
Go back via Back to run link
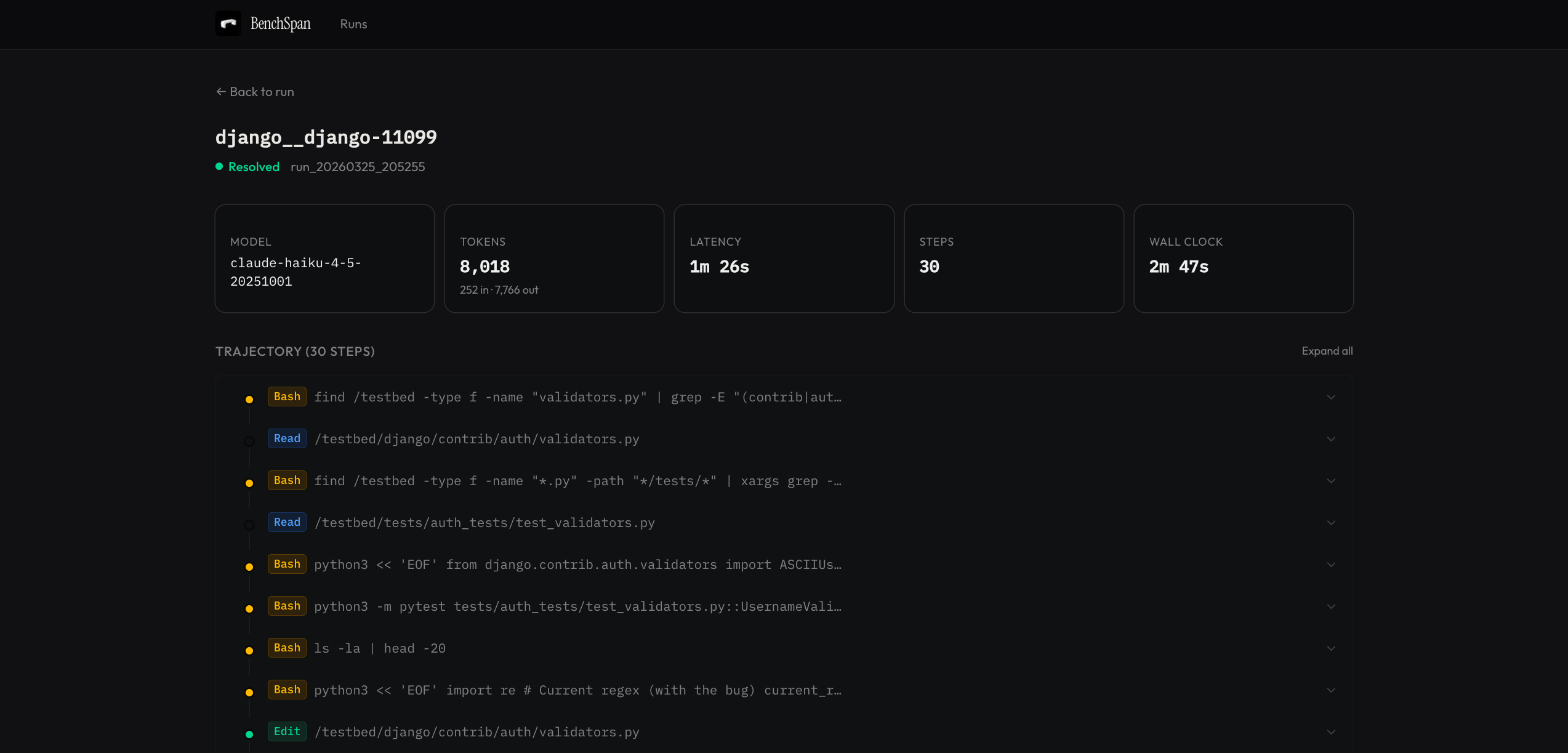click(255, 92)
